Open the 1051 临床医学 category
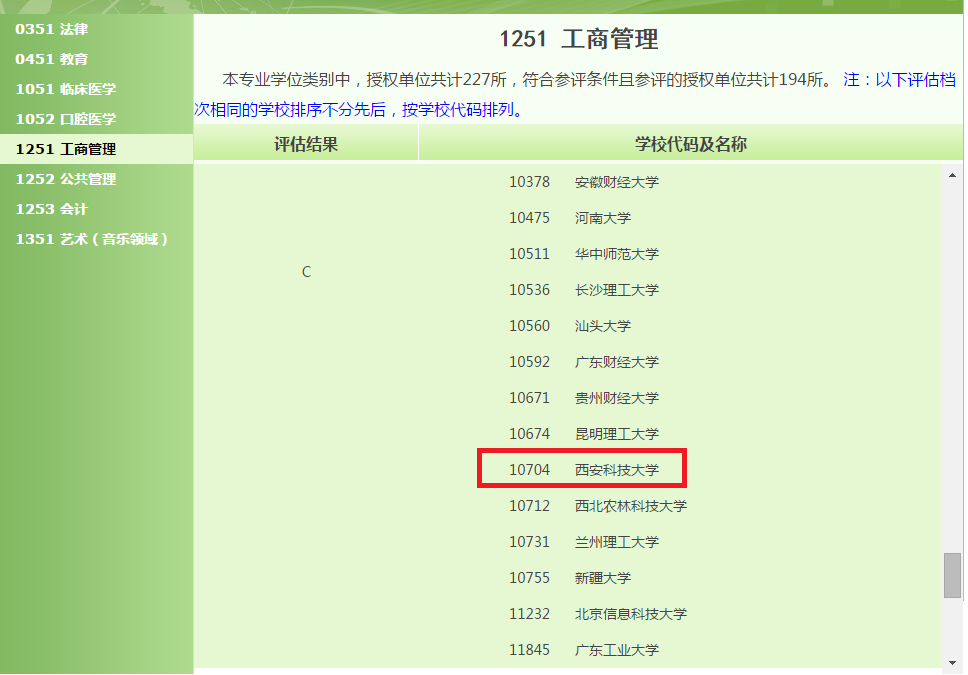Viewport: 968px width, 675px height. (66, 89)
